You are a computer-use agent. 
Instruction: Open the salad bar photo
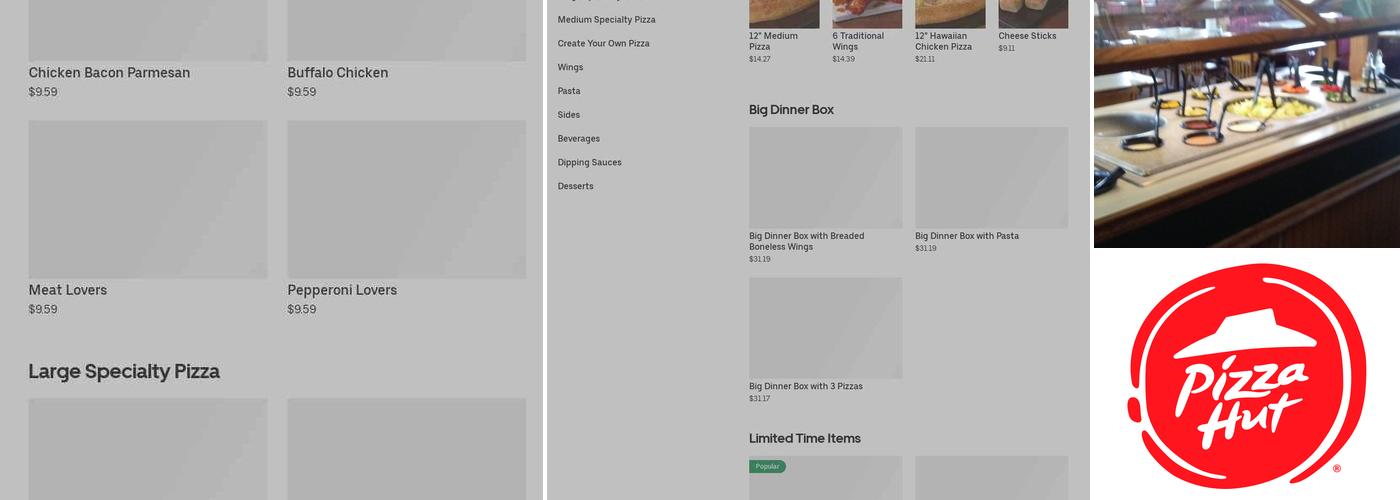pyautogui.click(x=1247, y=123)
